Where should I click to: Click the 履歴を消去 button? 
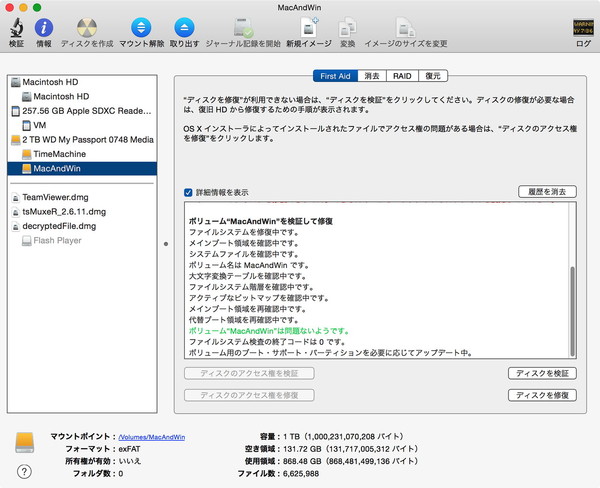tap(547, 192)
